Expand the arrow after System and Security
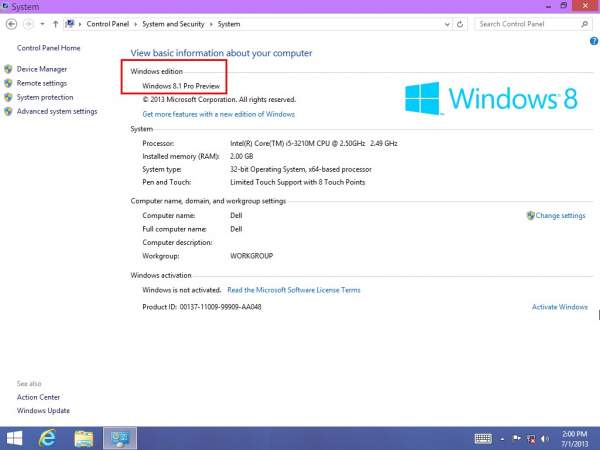This screenshot has width=600, height=450. [211, 24]
